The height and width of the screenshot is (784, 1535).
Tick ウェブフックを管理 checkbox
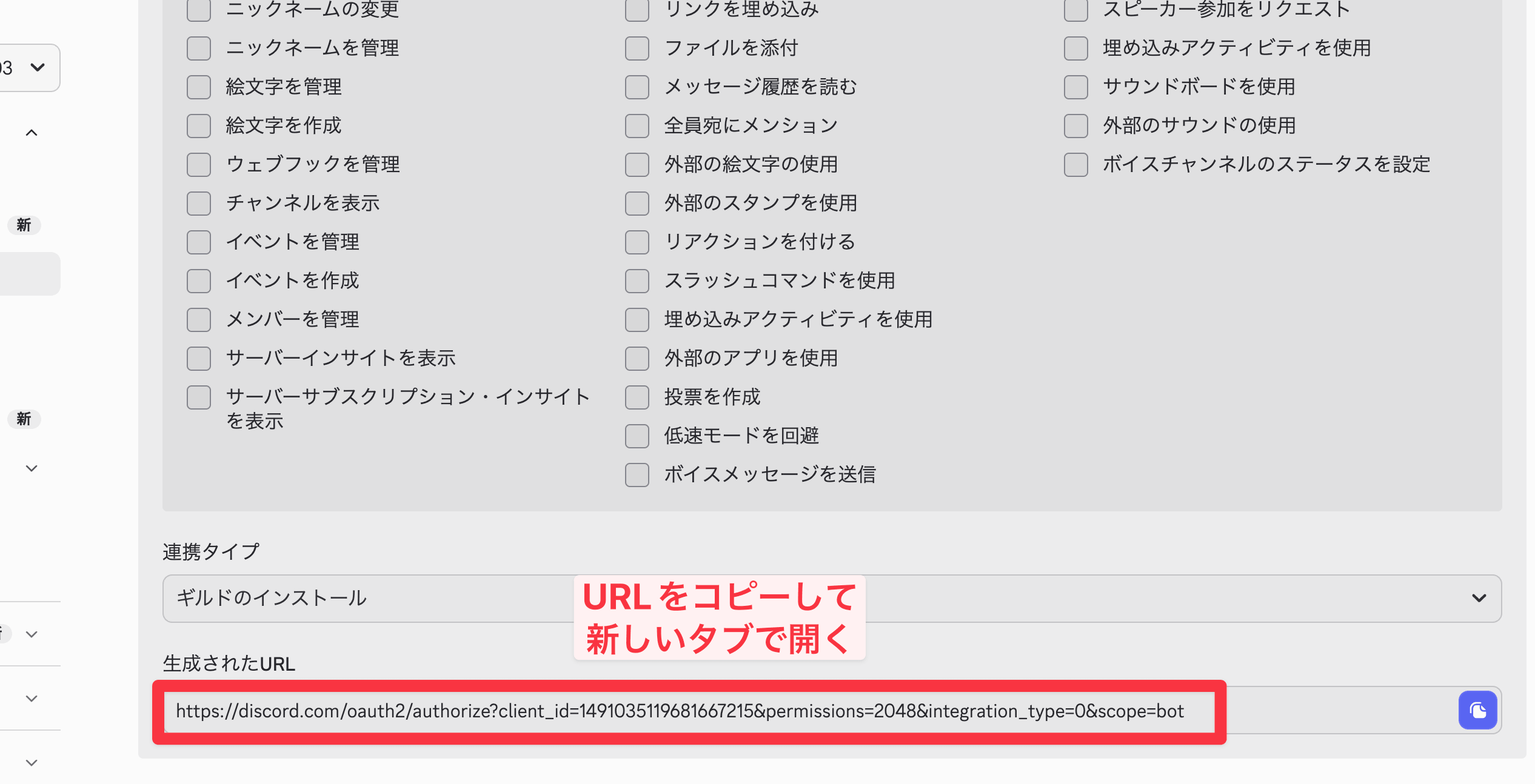[199, 164]
